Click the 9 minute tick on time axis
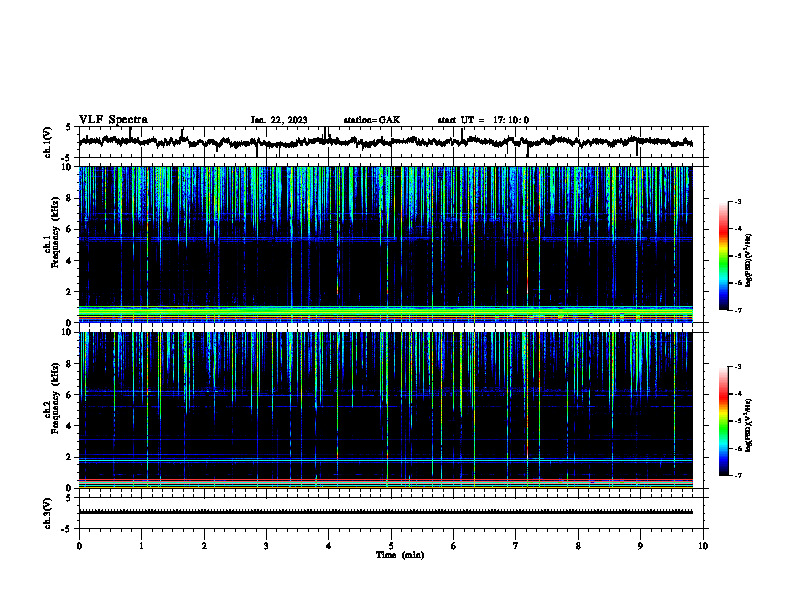 tap(640, 546)
